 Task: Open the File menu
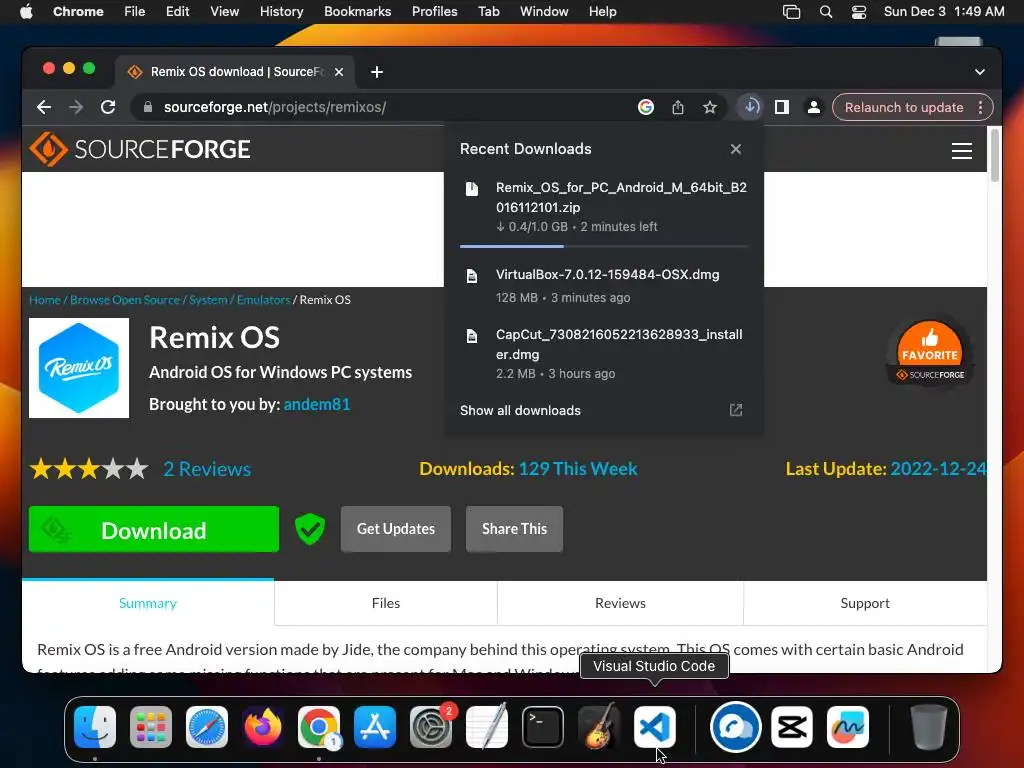(x=135, y=11)
